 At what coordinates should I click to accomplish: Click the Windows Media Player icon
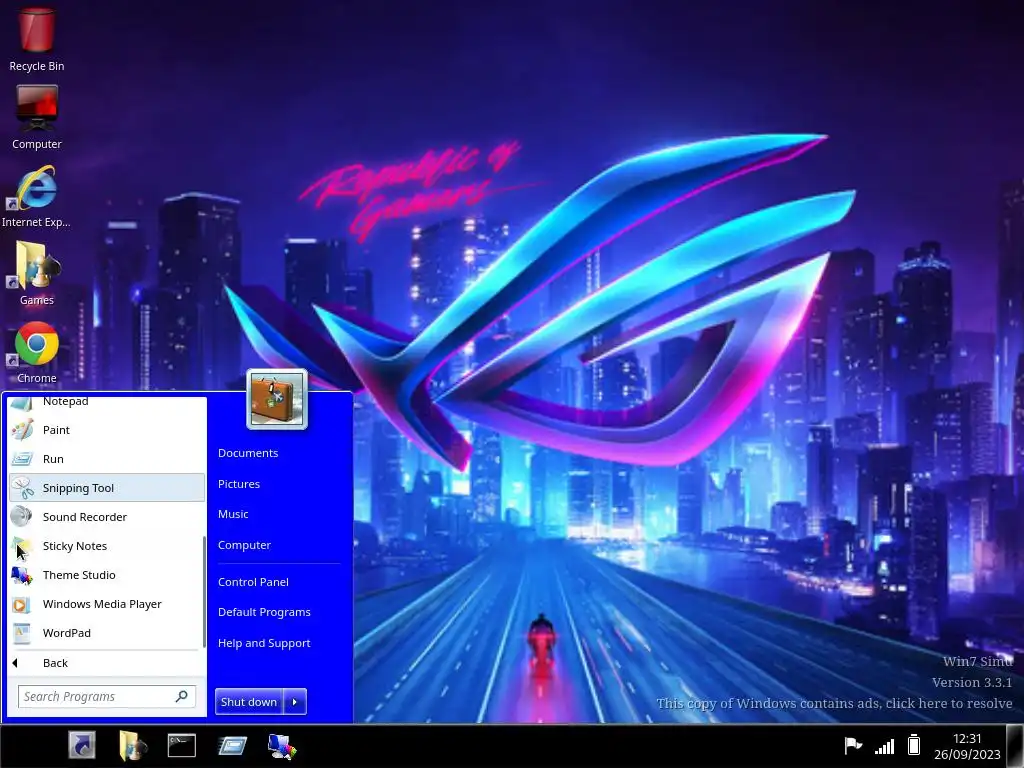(22, 604)
